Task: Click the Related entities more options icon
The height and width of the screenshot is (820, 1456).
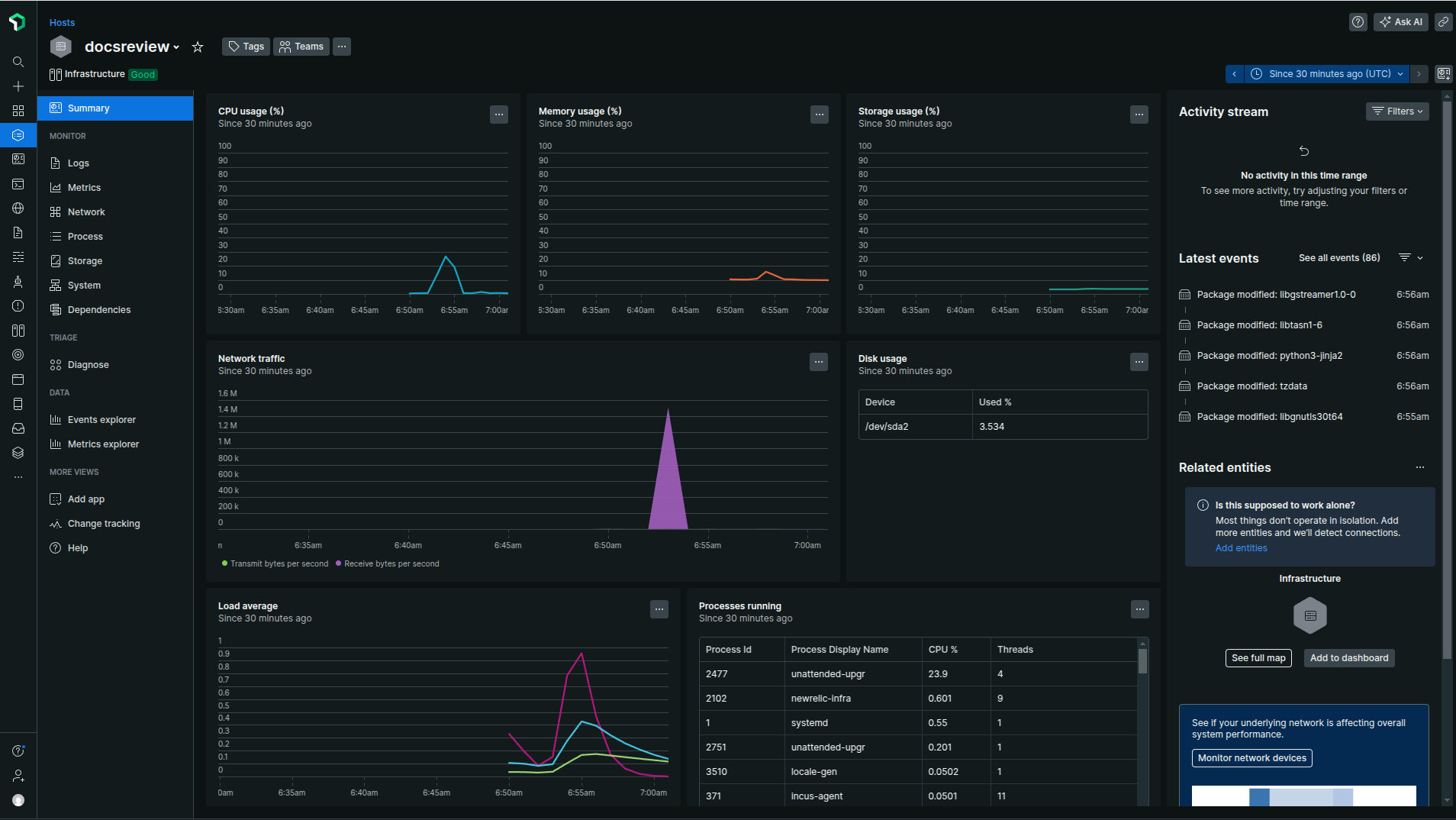Action: pyautogui.click(x=1420, y=467)
